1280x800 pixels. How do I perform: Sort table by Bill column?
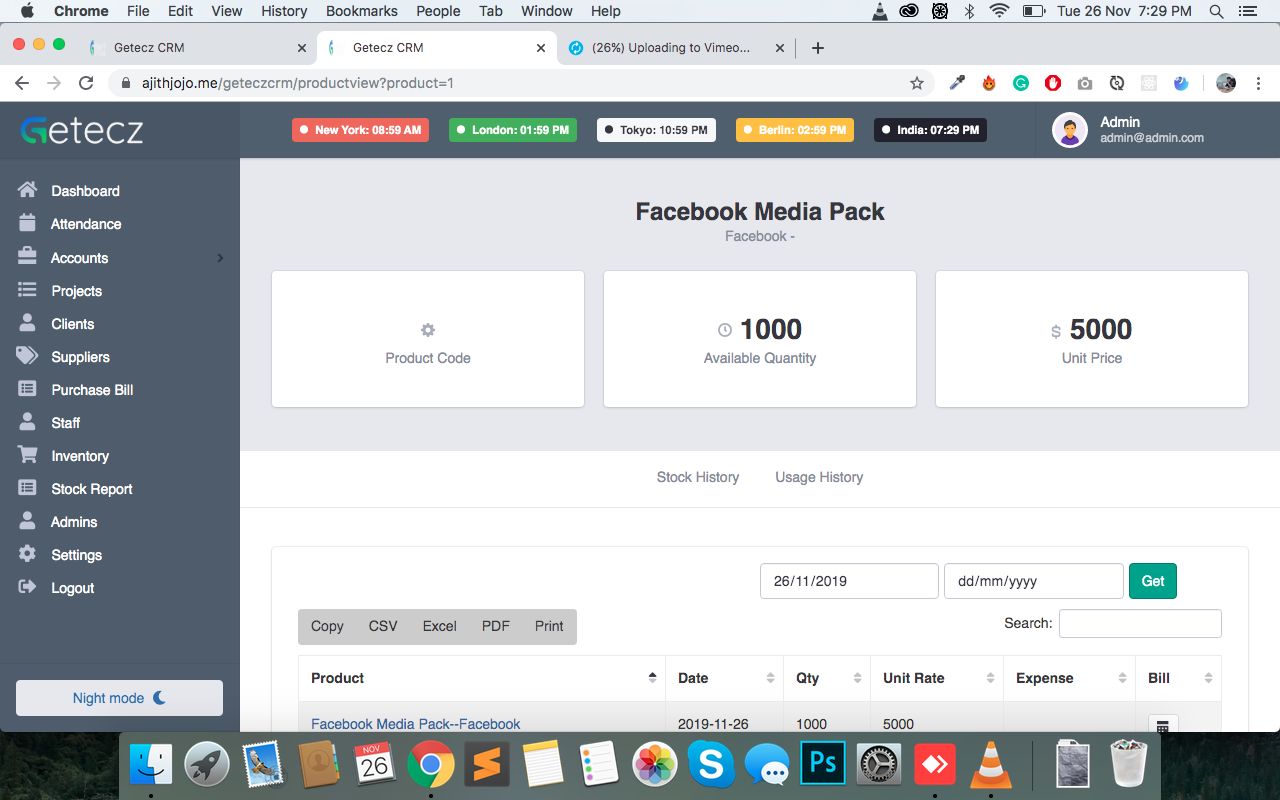(1179, 678)
